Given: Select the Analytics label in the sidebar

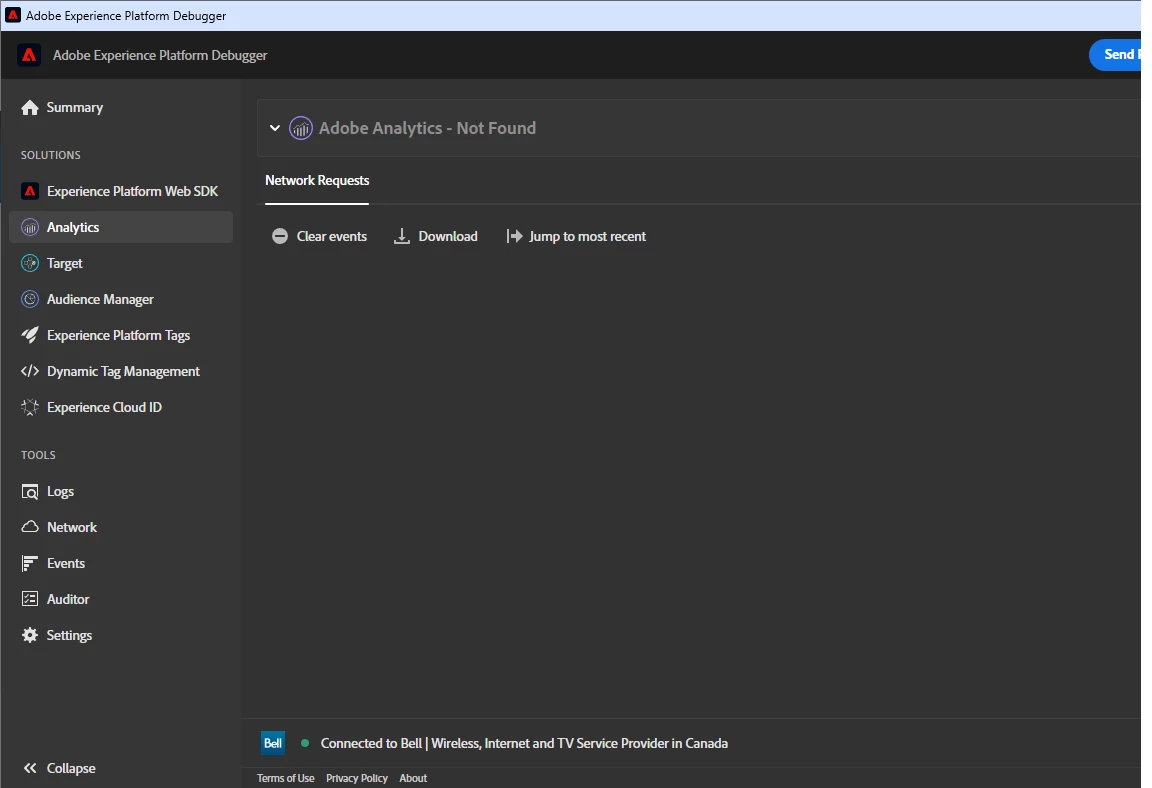Looking at the screenshot, I should (73, 228).
